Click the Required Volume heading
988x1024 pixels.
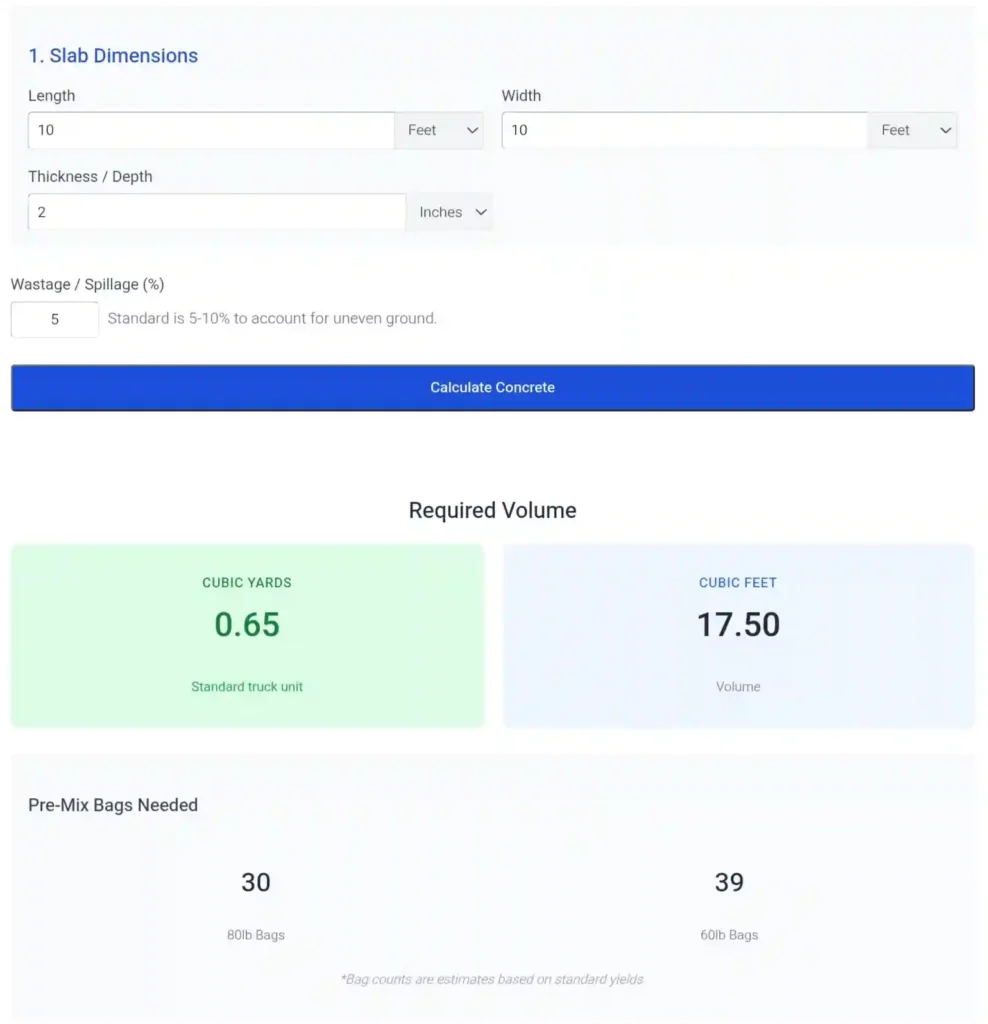click(492, 510)
